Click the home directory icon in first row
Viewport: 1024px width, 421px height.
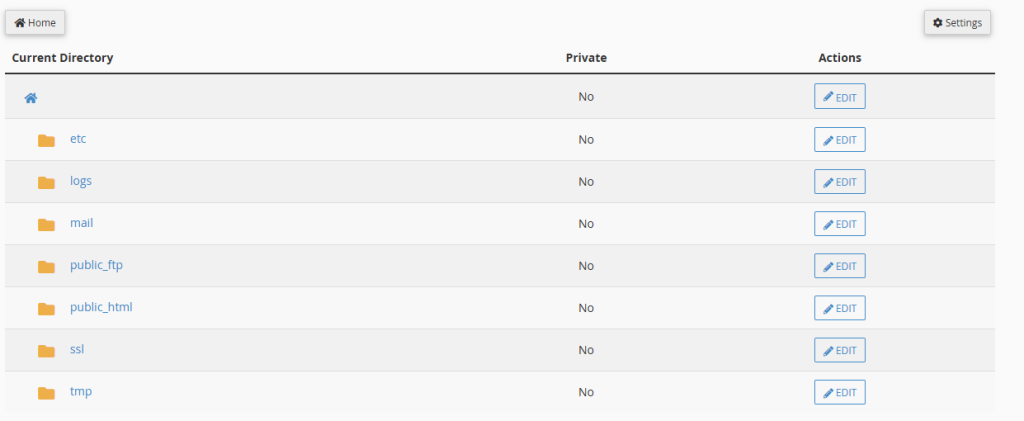tap(31, 98)
